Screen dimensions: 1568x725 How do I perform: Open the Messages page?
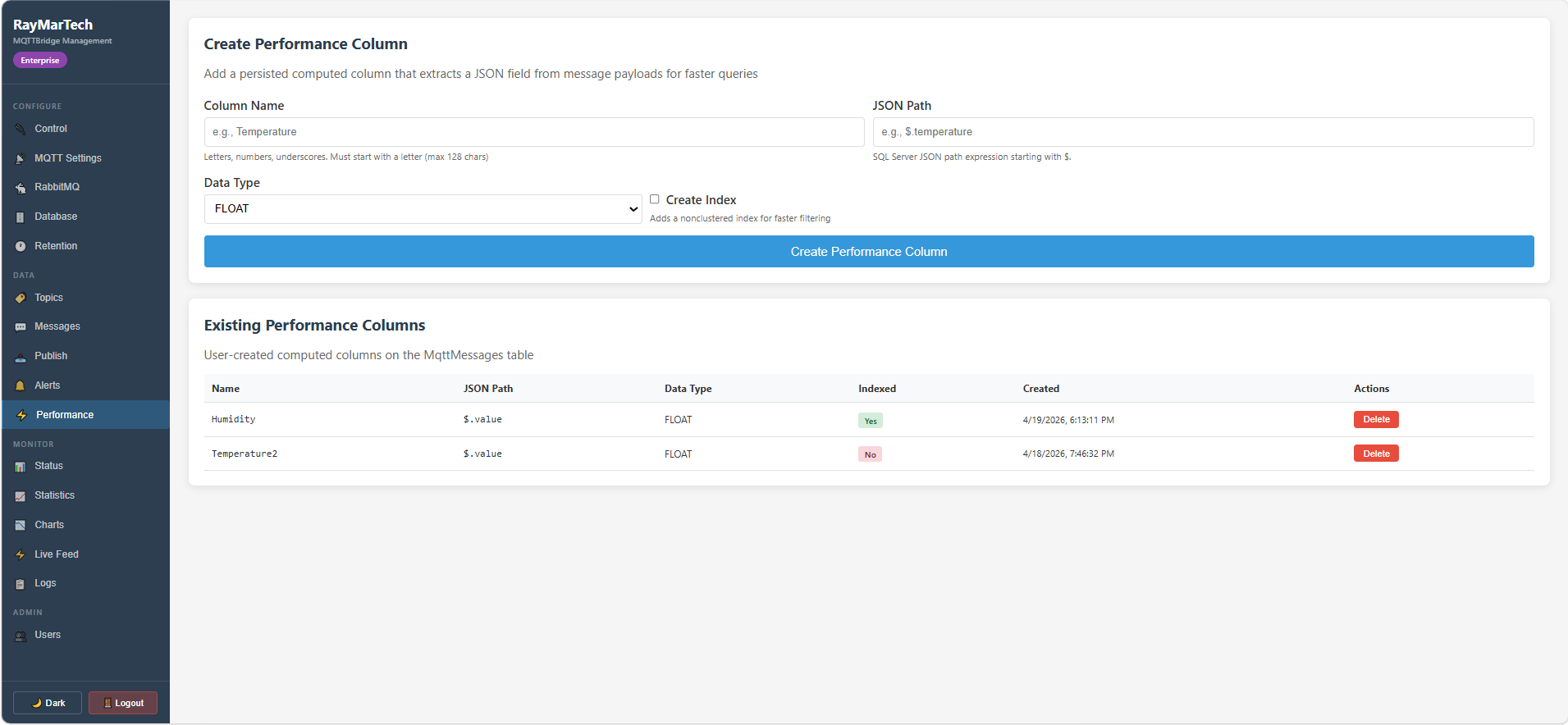(x=85, y=326)
